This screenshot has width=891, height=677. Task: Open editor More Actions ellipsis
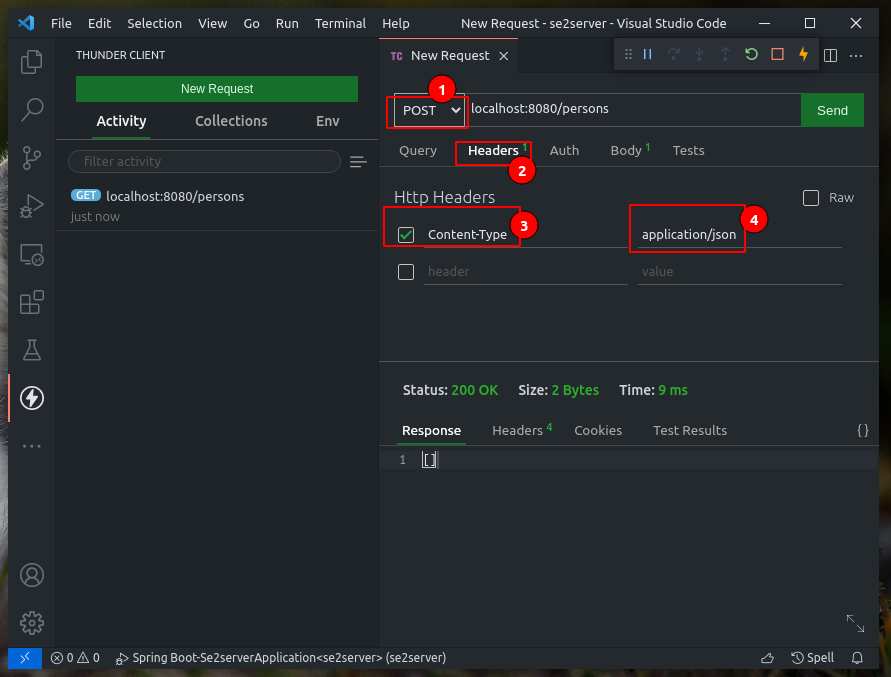[856, 56]
